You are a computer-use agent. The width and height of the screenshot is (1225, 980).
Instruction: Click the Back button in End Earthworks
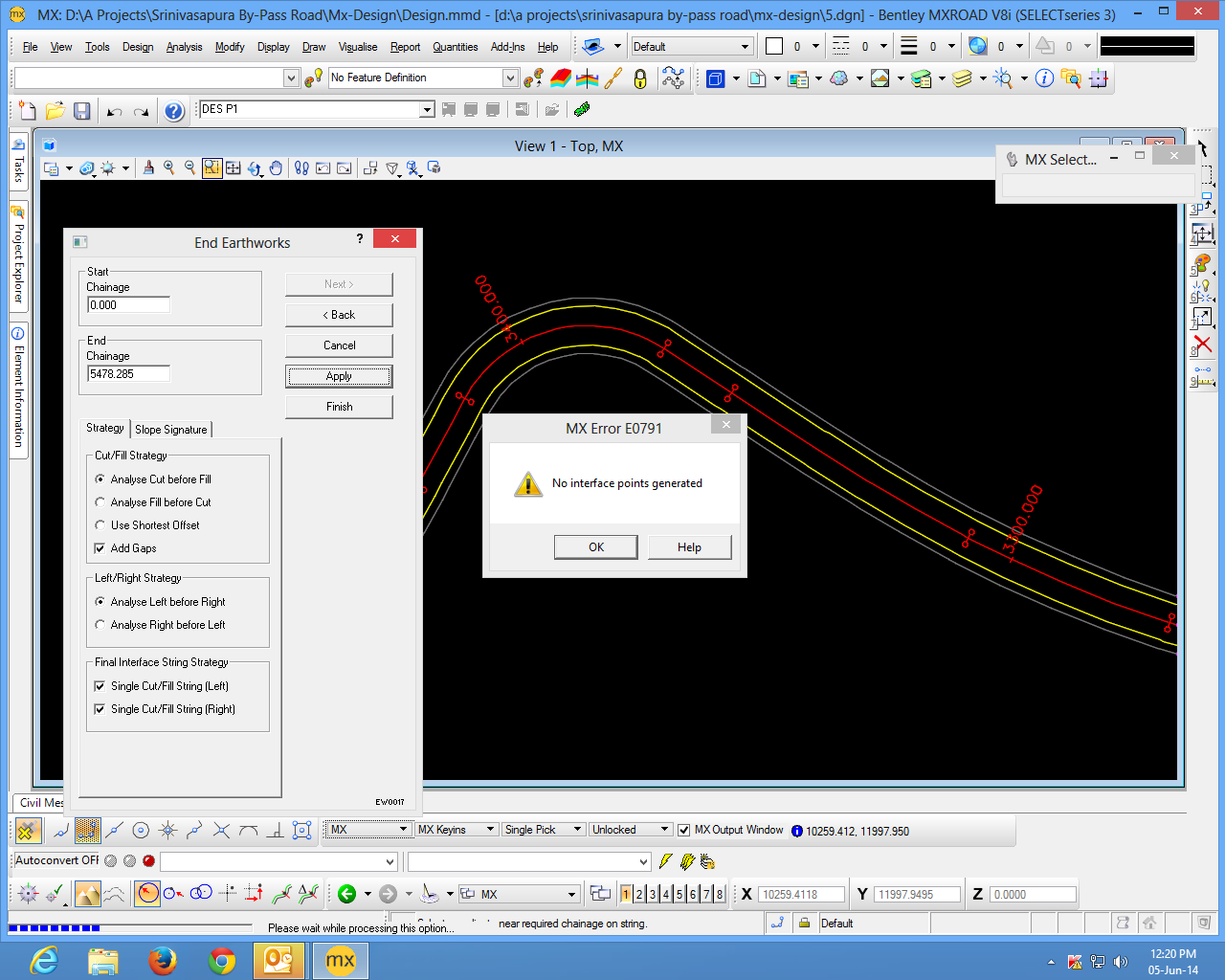pyautogui.click(x=339, y=315)
